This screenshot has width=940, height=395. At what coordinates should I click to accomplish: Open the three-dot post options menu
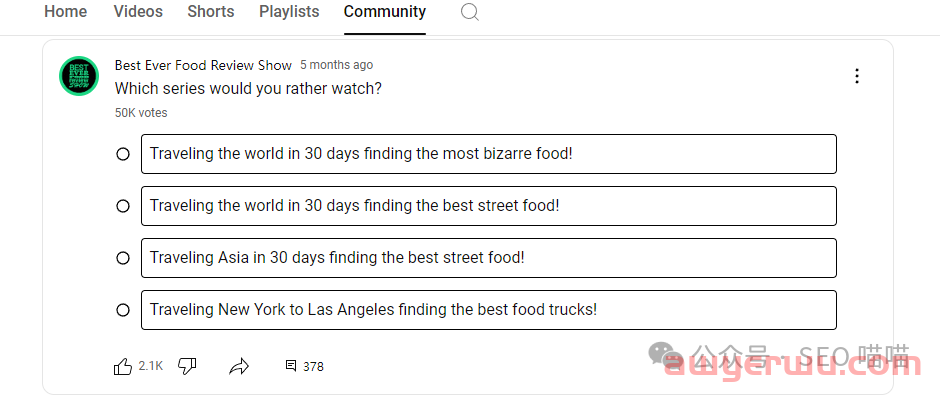(857, 76)
